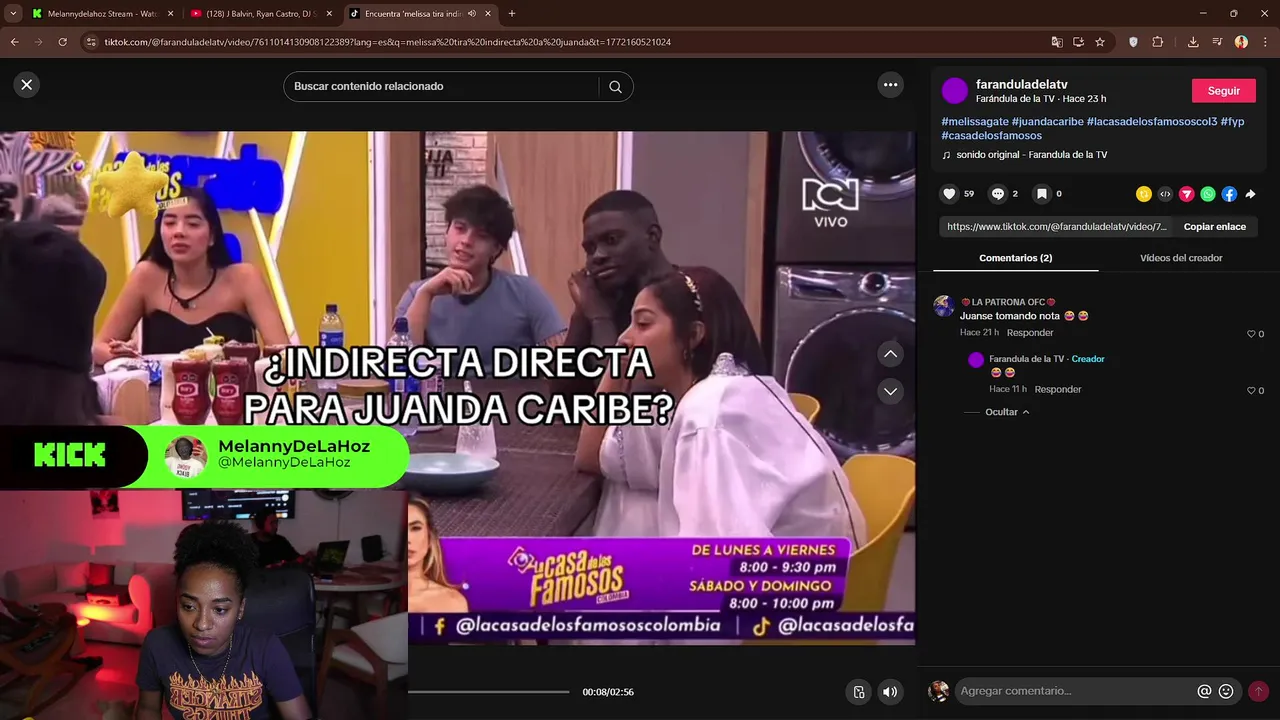1280x720 pixels.
Task: Insert a mention with the @ icon
Action: (1204, 691)
